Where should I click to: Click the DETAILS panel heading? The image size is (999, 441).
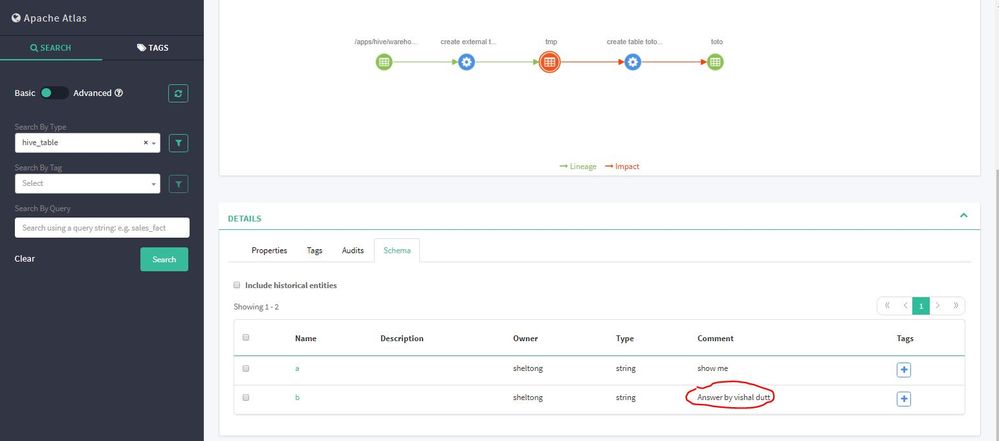coord(245,219)
